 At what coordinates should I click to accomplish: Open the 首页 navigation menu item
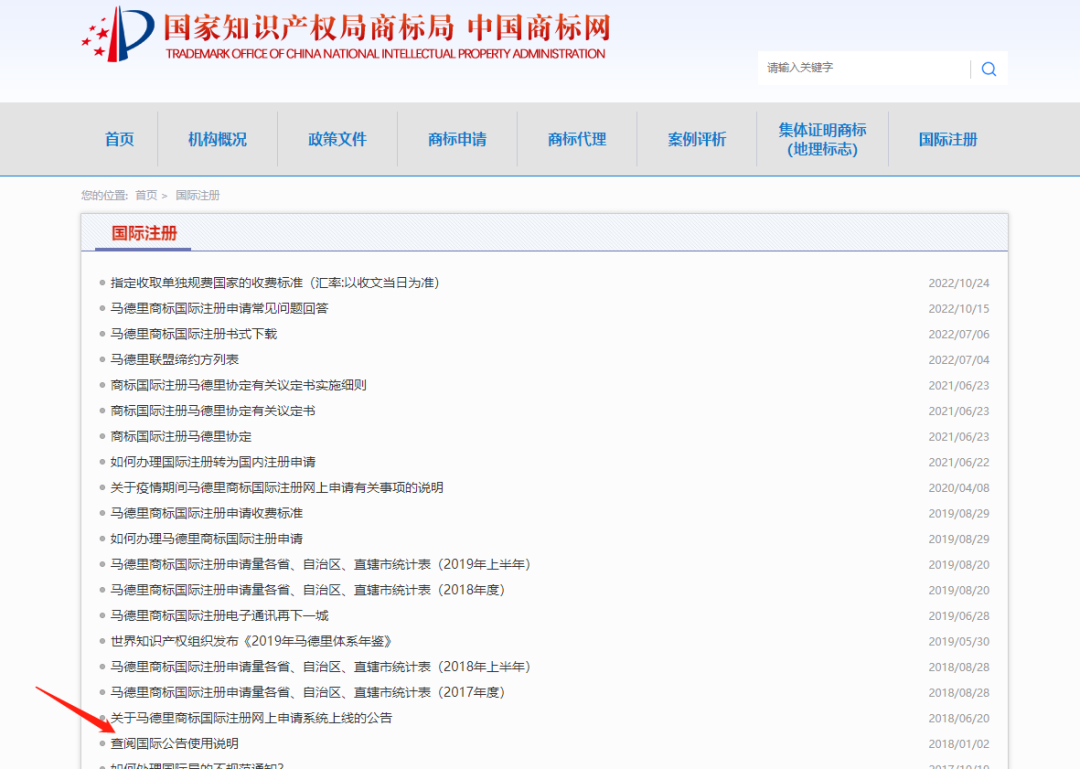tap(119, 139)
